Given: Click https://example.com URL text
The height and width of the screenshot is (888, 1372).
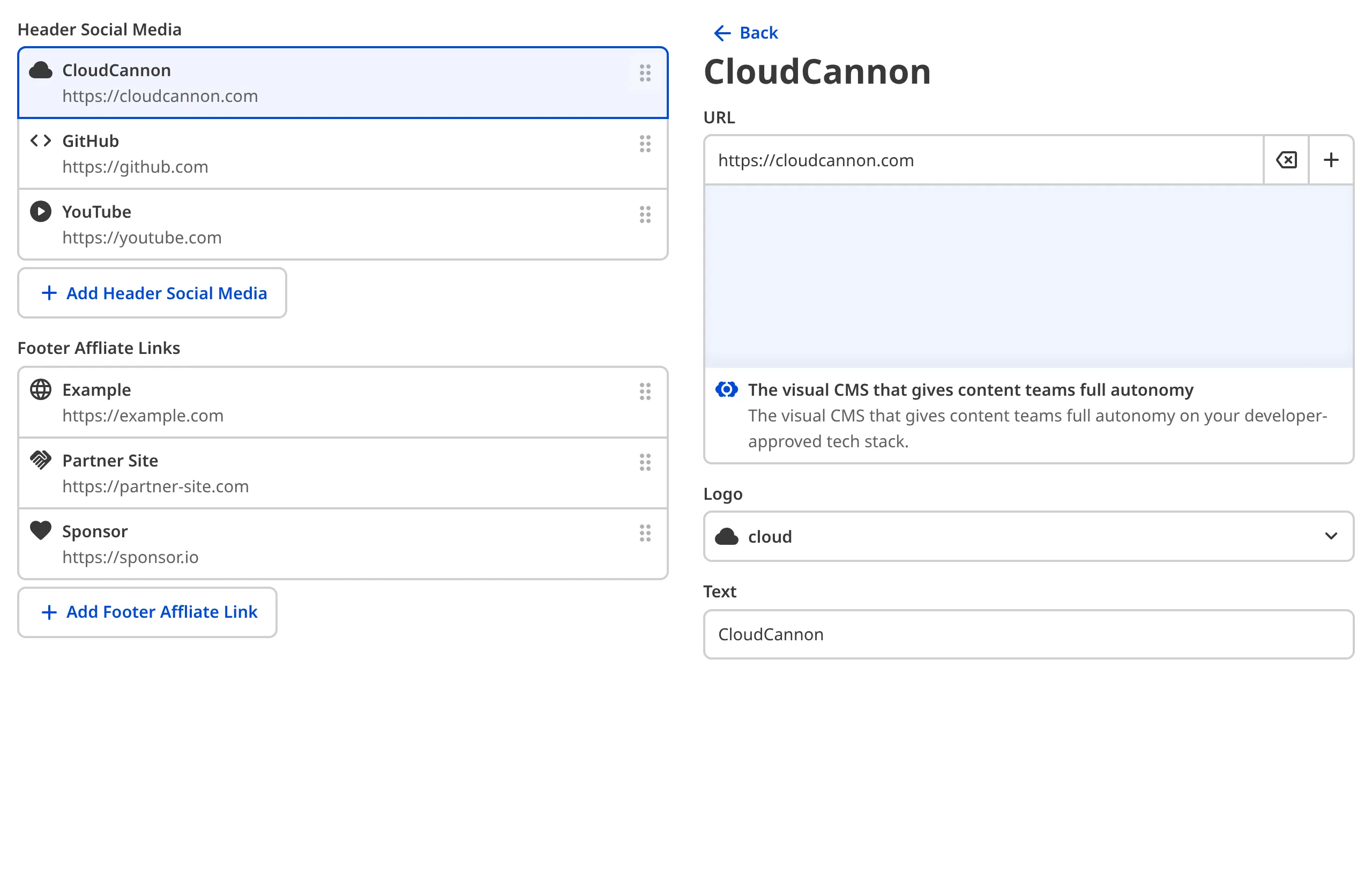Looking at the screenshot, I should (x=143, y=415).
